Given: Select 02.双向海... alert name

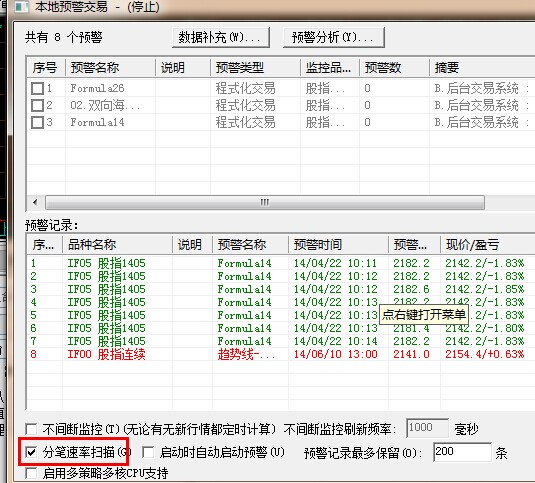Looking at the screenshot, I should pyautogui.click(x=105, y=105).
